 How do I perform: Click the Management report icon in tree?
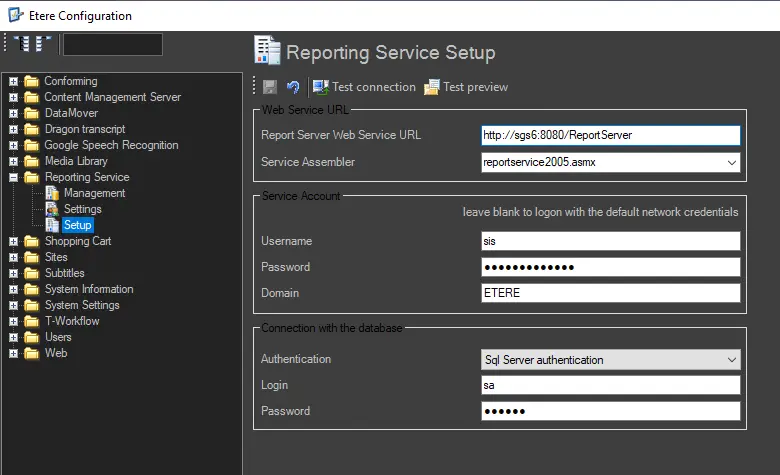52,193
